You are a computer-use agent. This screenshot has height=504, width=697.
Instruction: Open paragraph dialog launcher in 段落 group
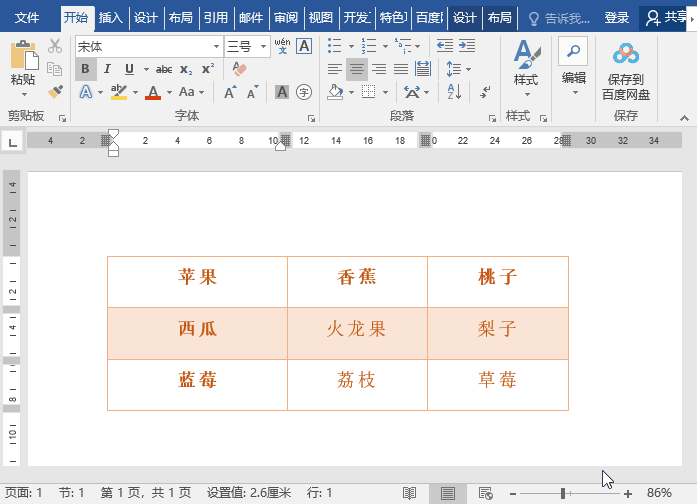pos(492,118)
